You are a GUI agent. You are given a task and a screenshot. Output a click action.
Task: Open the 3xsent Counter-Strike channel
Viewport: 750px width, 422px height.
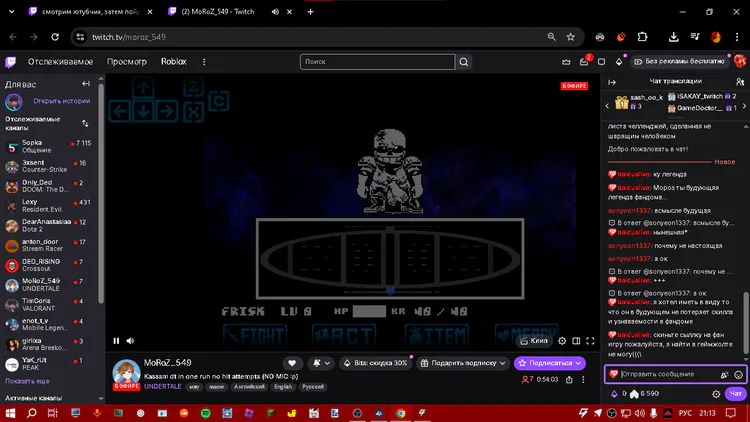pos(48,166)
